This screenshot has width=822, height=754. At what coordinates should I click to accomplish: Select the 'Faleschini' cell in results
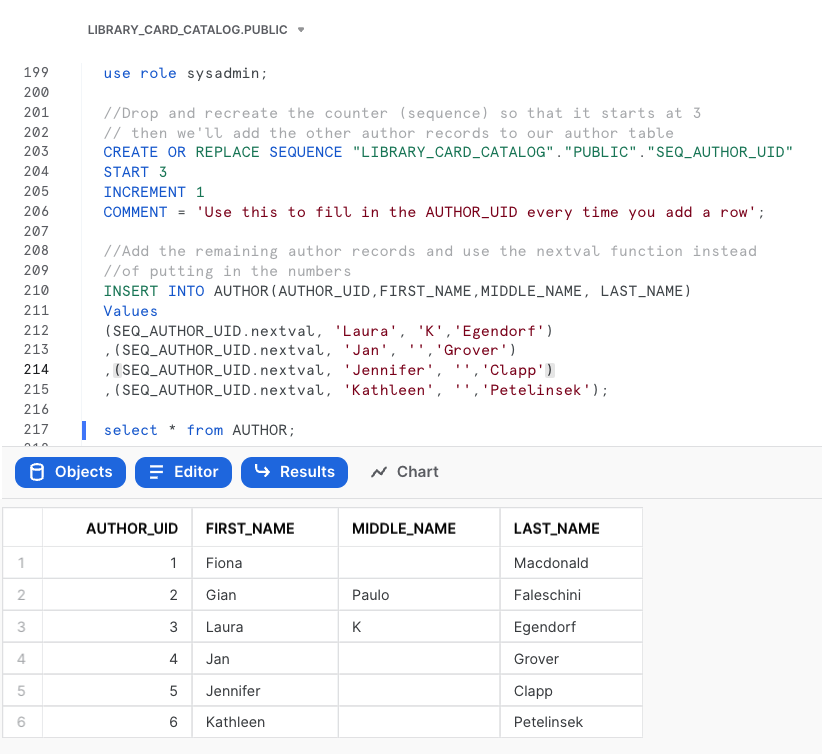[x=571, y=595]
